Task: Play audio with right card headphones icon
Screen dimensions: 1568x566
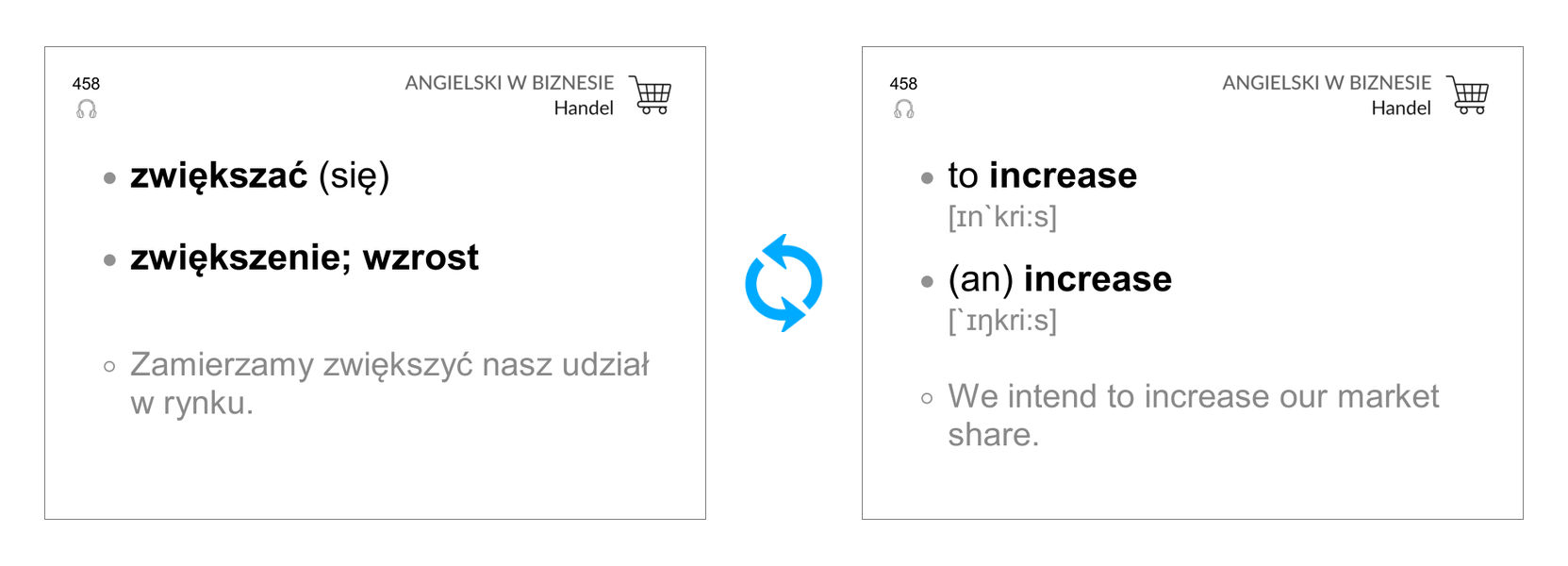Action: click(904, 109)
